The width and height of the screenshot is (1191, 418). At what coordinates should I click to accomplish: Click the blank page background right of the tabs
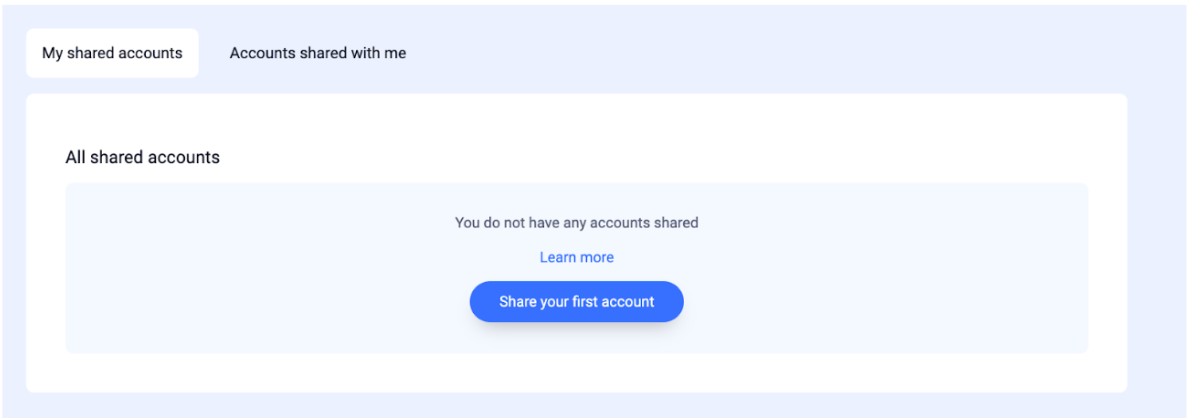coord(760,53)
